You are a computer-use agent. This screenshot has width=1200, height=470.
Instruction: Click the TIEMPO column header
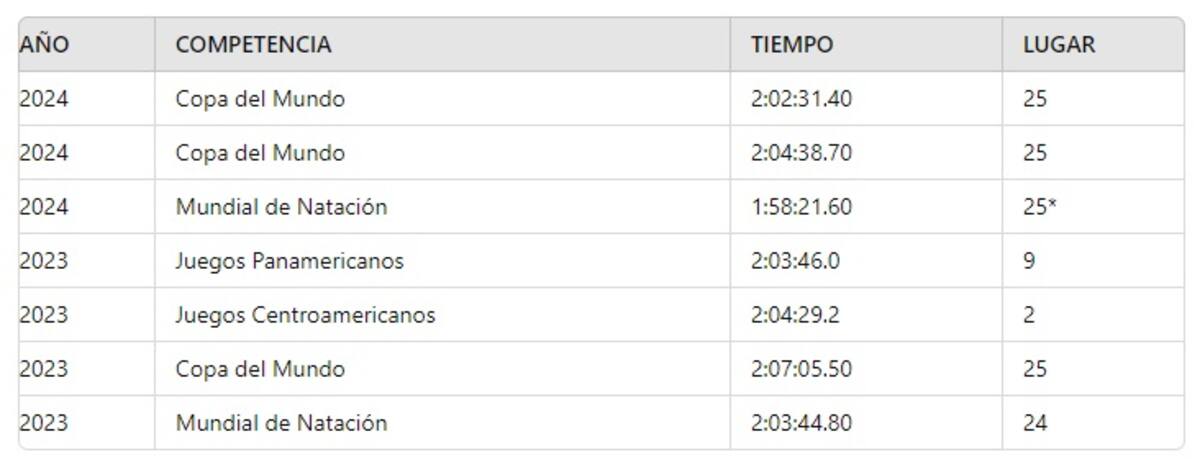(x=792, y=45)
